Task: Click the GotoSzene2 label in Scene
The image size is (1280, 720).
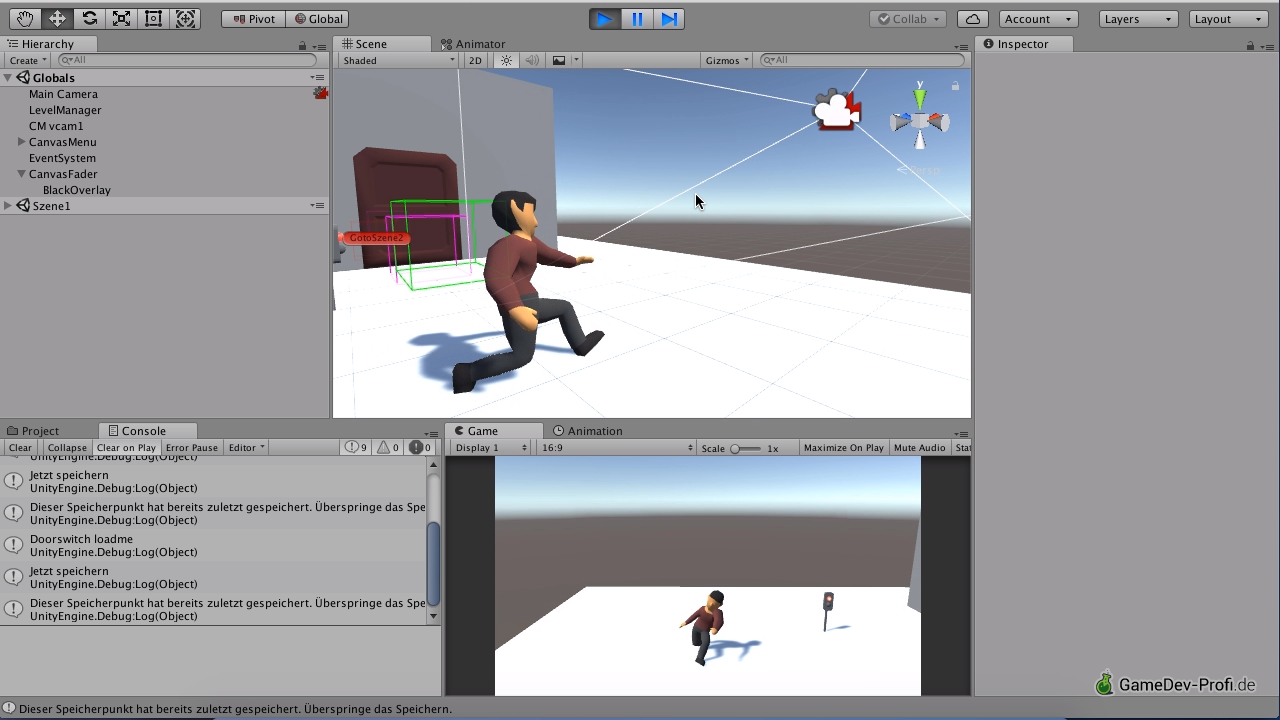Action: (x=375, y=238)
